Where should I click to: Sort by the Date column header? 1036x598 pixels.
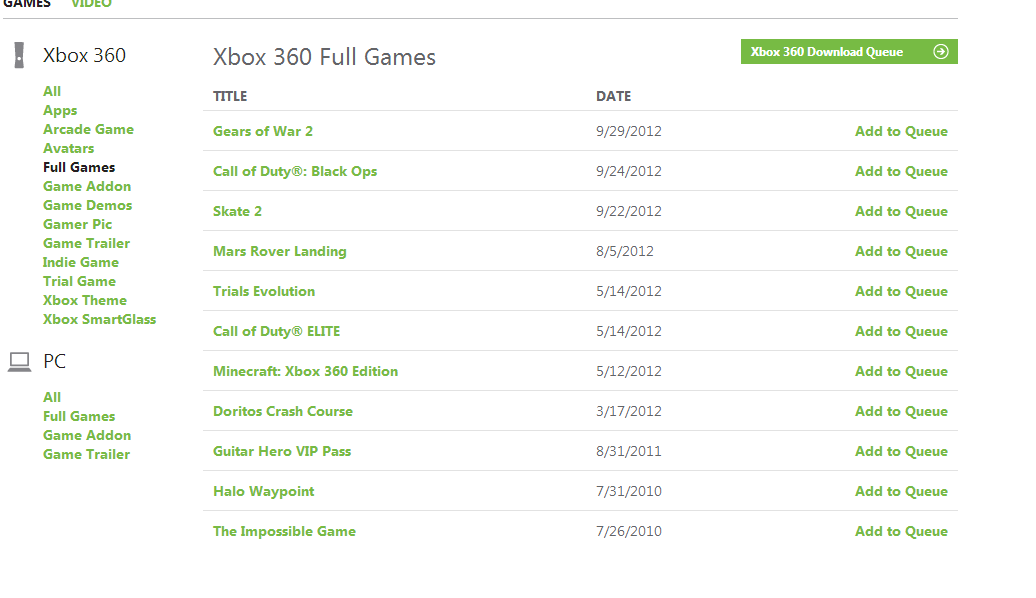pyautogui.click(x=613, y=96)
